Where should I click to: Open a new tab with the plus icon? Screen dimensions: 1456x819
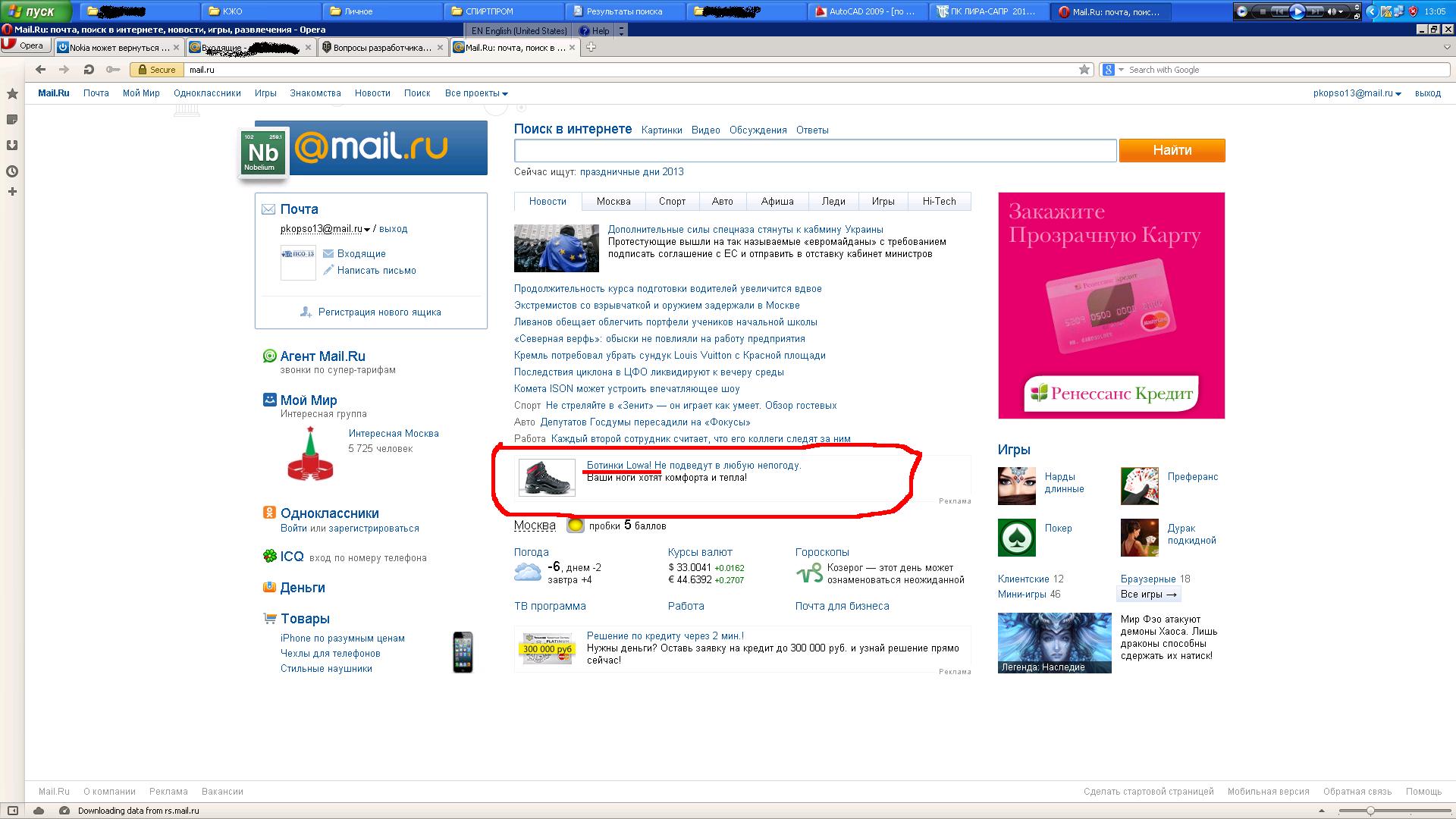[x=591, y=47]
